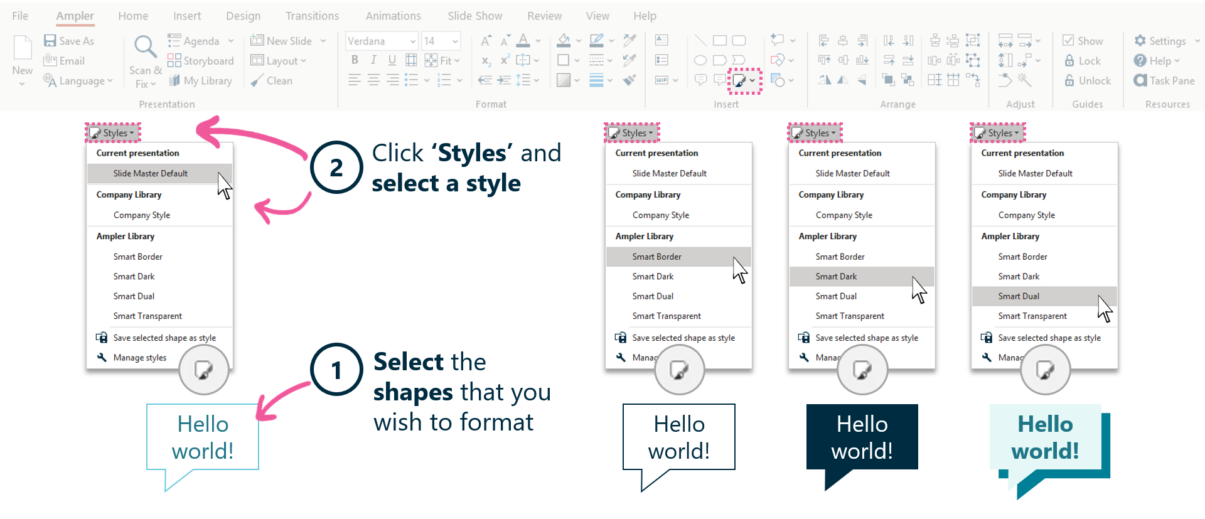The image size is (1205, 519).
Task: Select the highlighted Smart Dark style
Action: pos(861,277)
